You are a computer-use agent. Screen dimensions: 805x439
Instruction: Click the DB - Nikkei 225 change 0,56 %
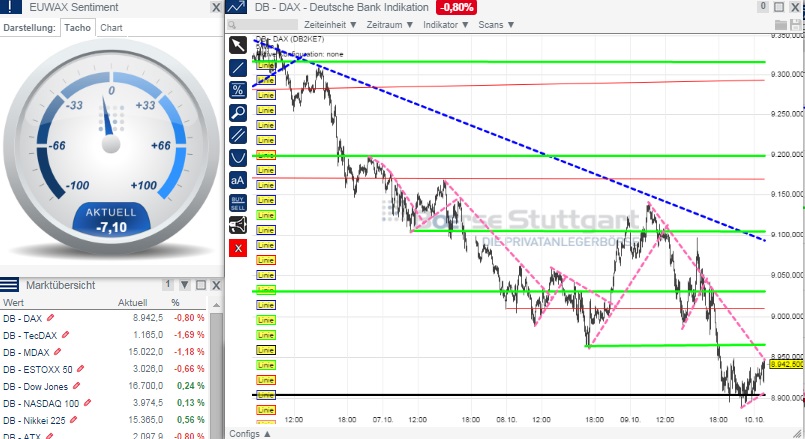click(x=190, y=419)
